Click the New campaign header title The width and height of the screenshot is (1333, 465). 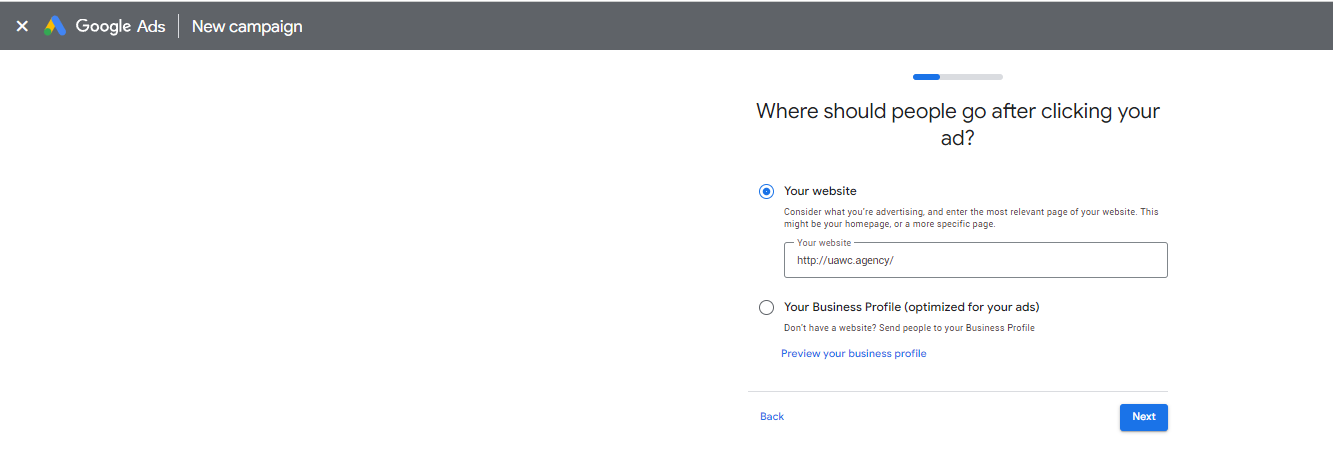tap(247, 26)
